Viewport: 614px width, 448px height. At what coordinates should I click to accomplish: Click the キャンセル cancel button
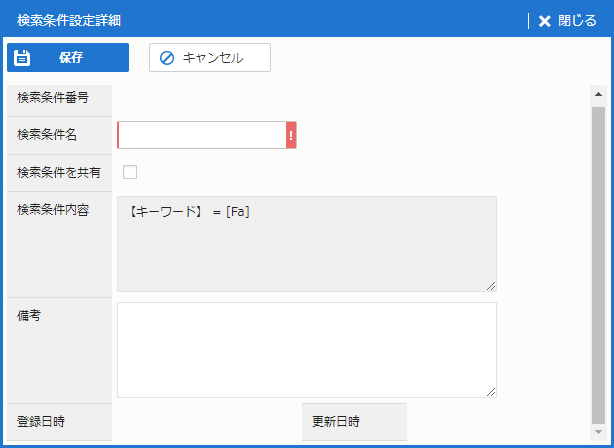pos(210,58)
